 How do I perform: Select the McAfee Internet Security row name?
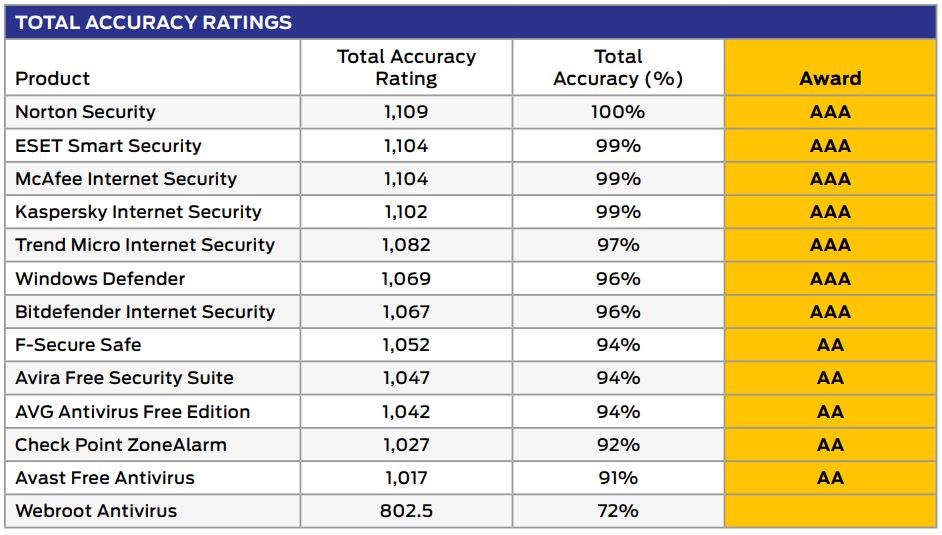pos(126,179)
